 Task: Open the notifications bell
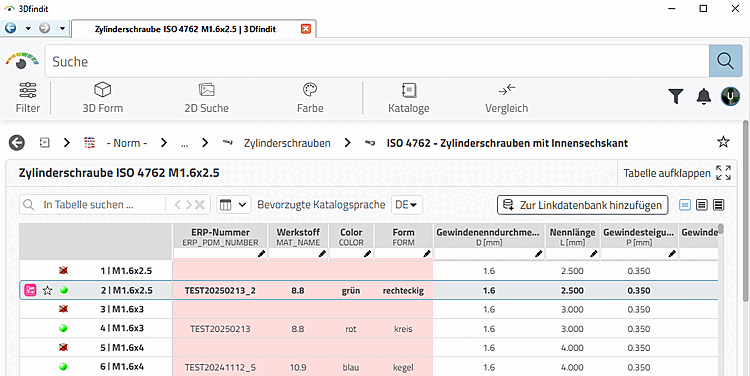tap(704, 97)
